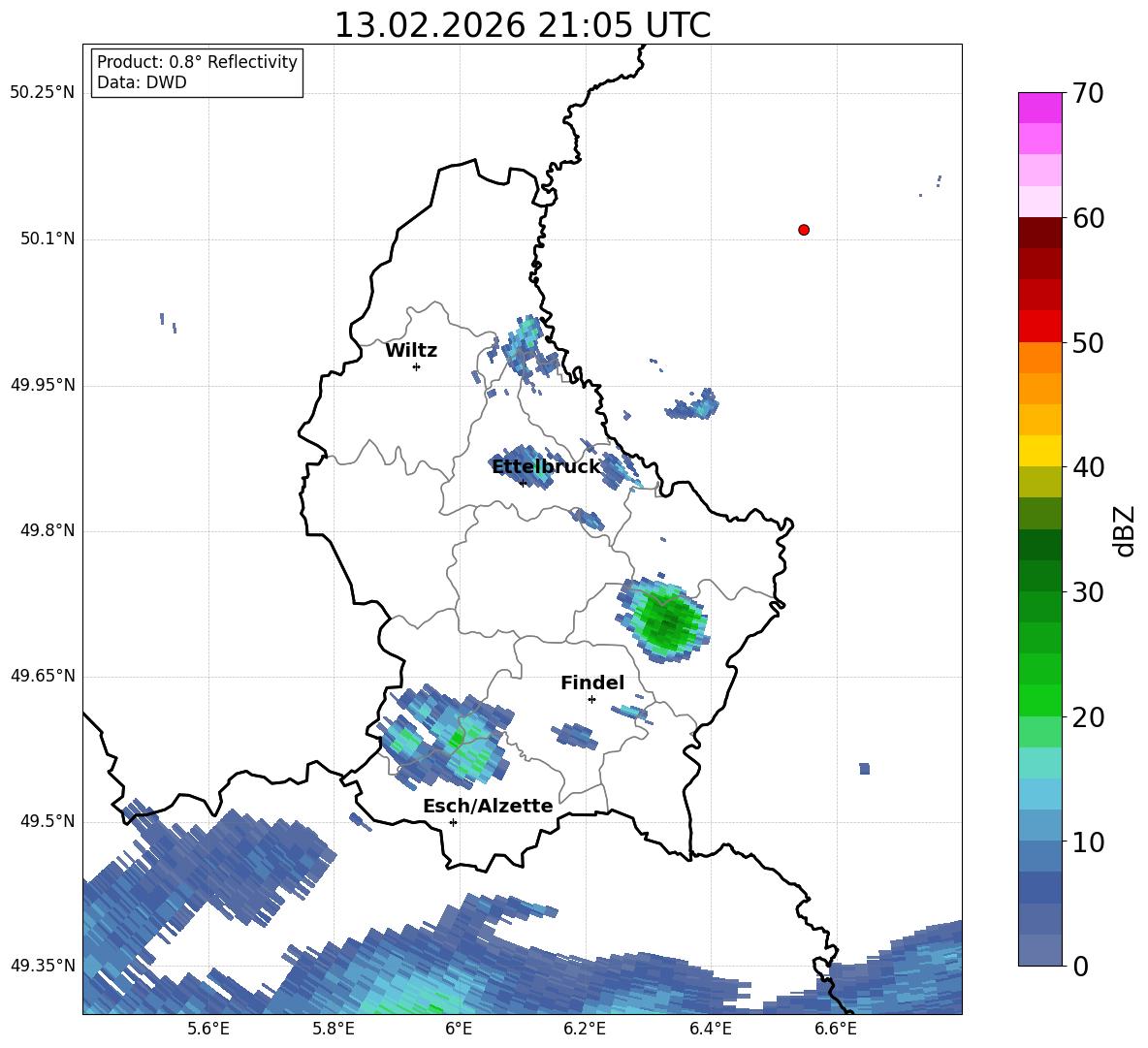Click the dark red swatch below 60
Image resolution: width=1148 pixels, height=1048 pixels.
click(1039, 233)
